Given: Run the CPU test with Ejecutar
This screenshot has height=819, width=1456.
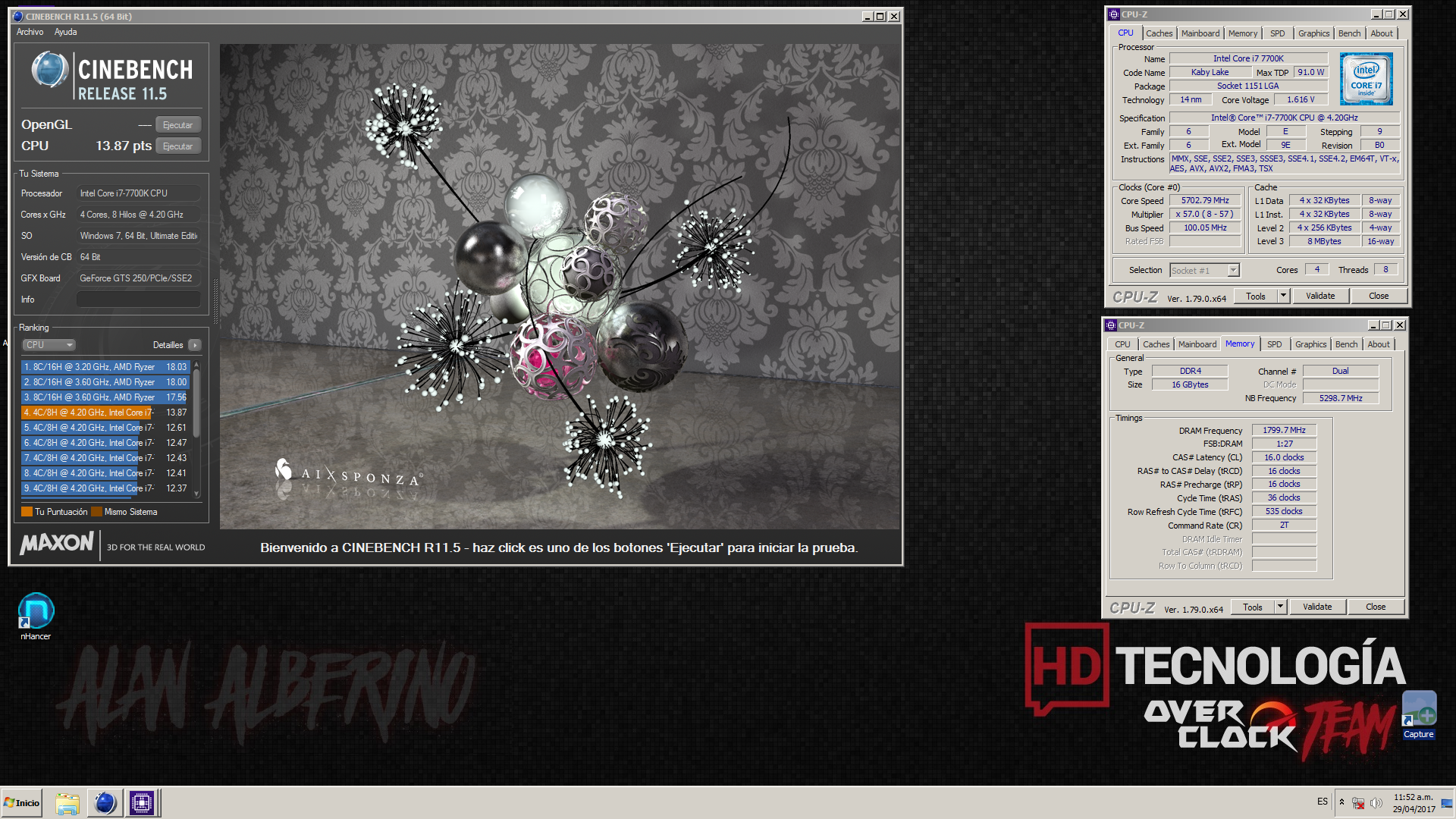Looking at the screenshot, I should tap(178, 146).
